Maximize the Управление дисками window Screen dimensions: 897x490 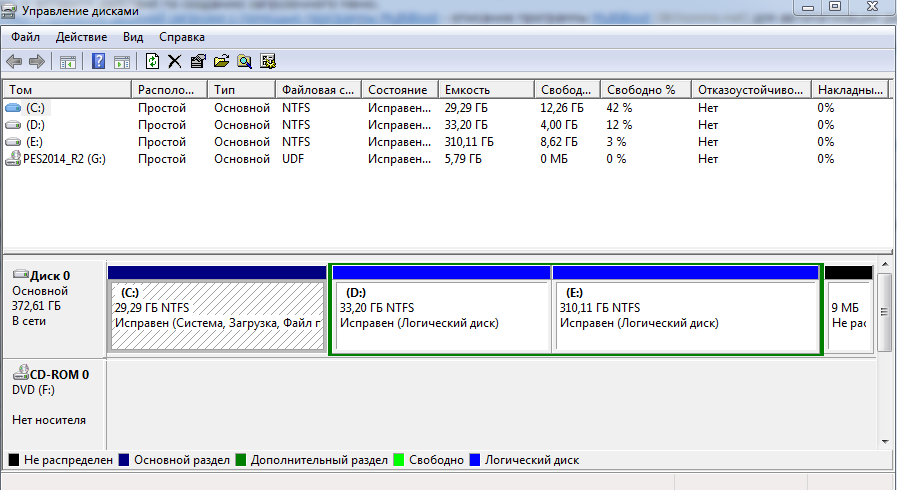point(835,7)
